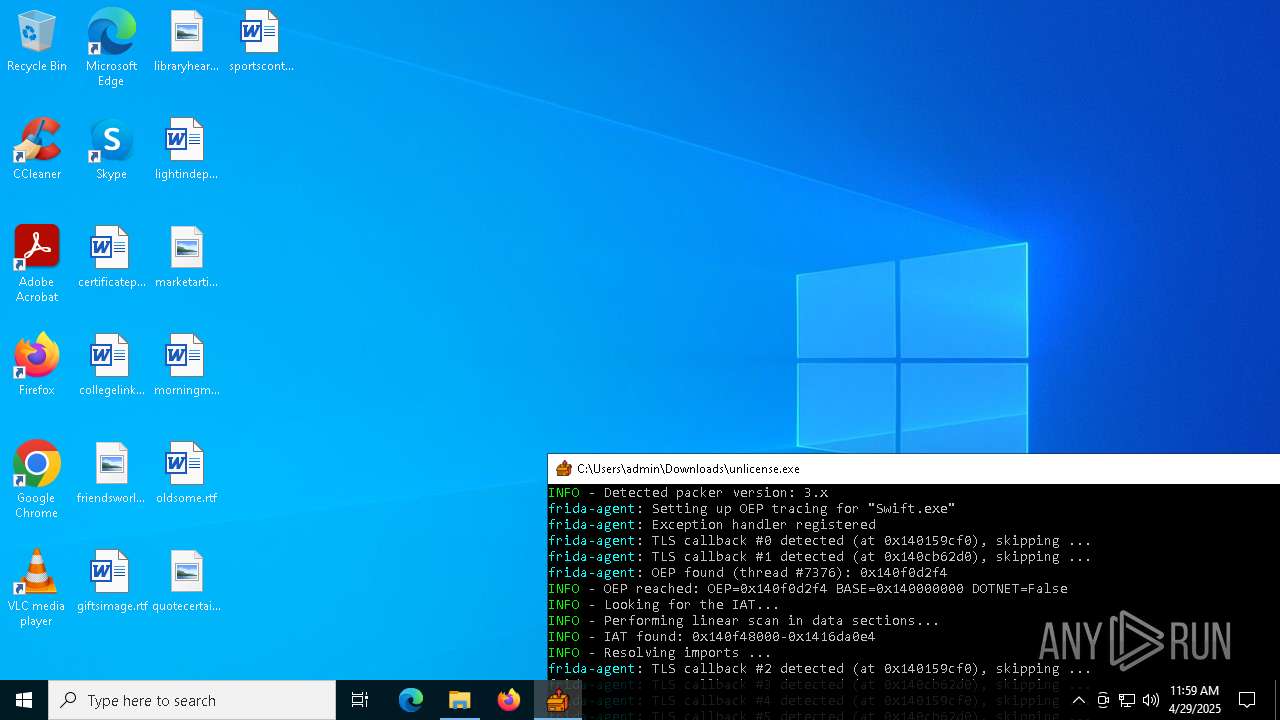Click the 'Detected packer version: 3.x' line
1280x720 pixels.
tap(688, 492)
